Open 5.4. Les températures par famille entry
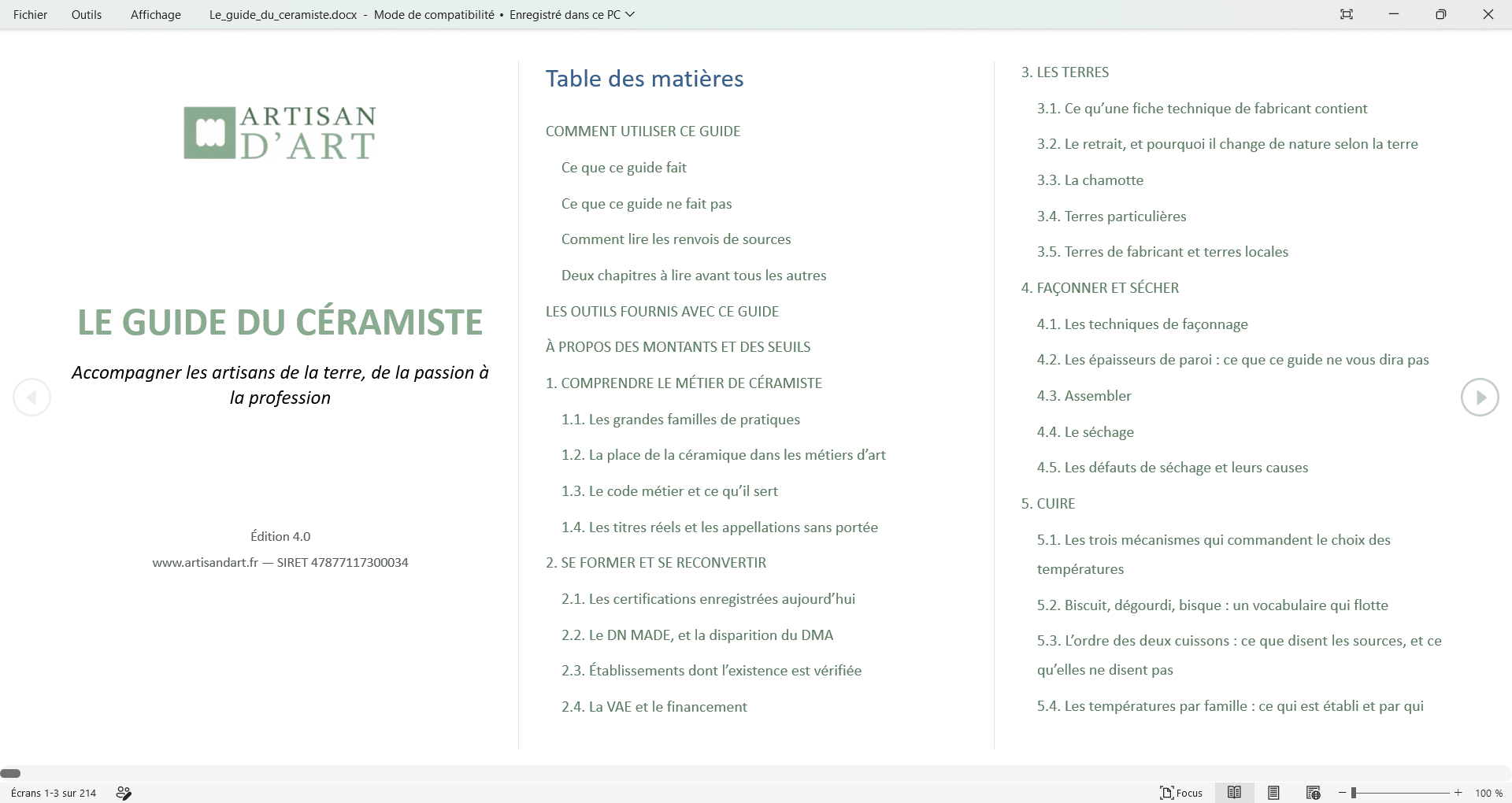 (x=1230, y=706)
